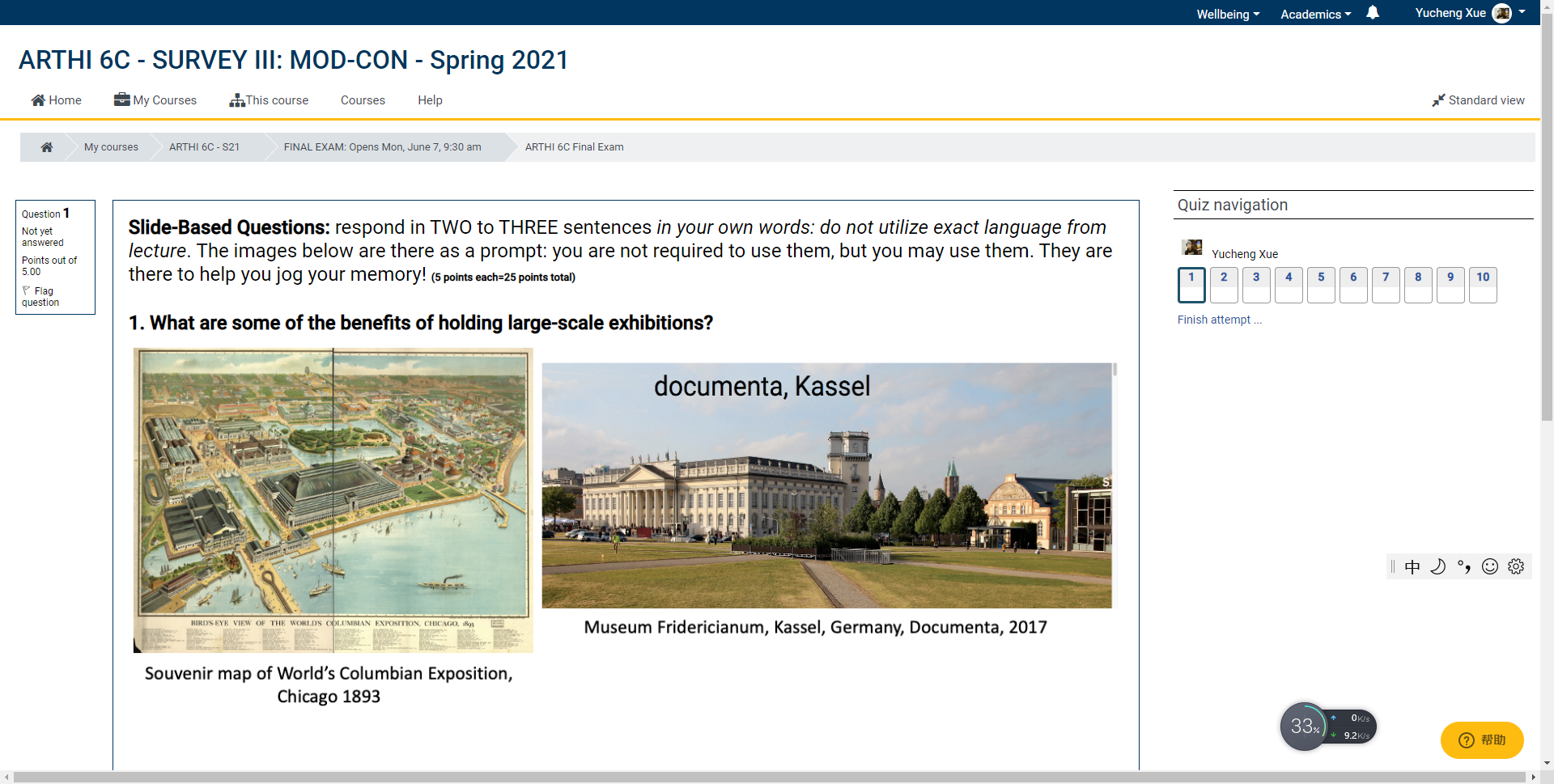Viewport: 1554px width, 784px height.
Task: Jump to question 3 in quiz navigation
Action: (1256, 285)
